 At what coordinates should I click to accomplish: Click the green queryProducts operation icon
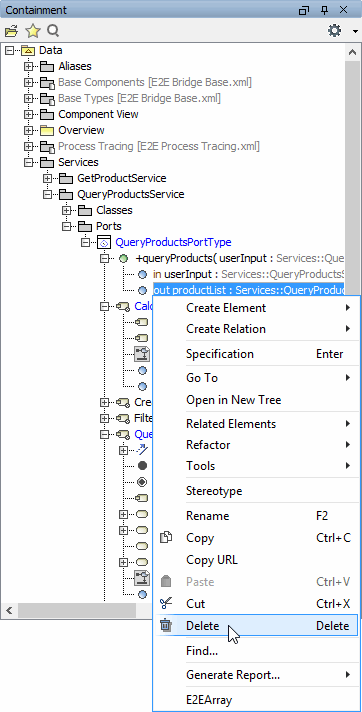[123, 259]
